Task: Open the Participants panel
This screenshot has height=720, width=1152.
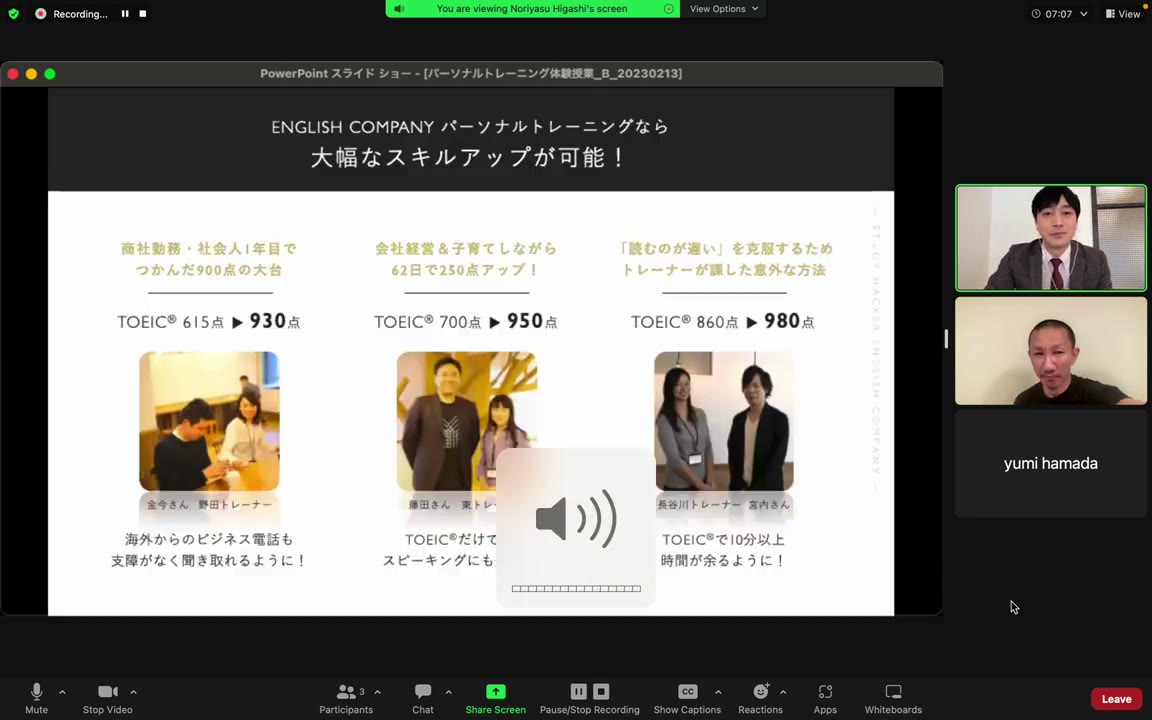Action: click(x=346, y=699)
